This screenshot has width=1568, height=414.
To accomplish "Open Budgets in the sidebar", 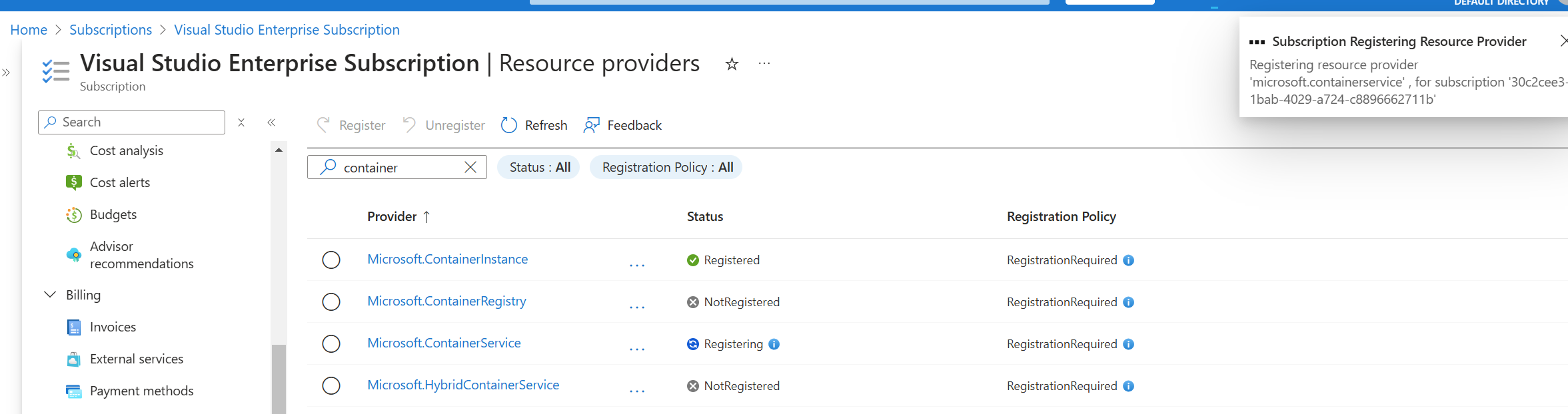I will (113, 214).
